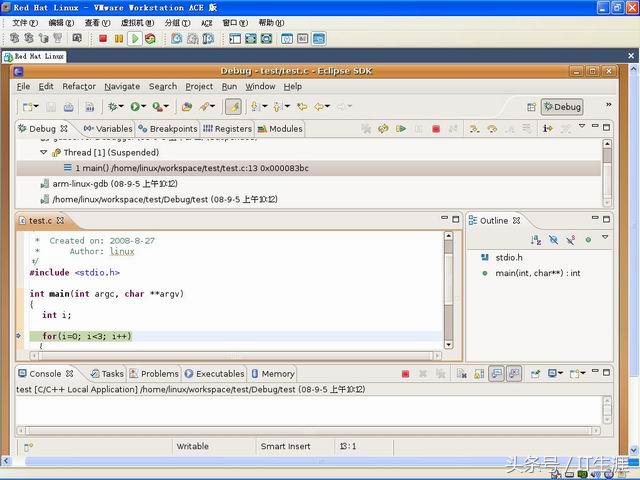Terminate debug session in Debug view toolbar
The height and width of the screenshot is (480, 640).
[436, 129]
